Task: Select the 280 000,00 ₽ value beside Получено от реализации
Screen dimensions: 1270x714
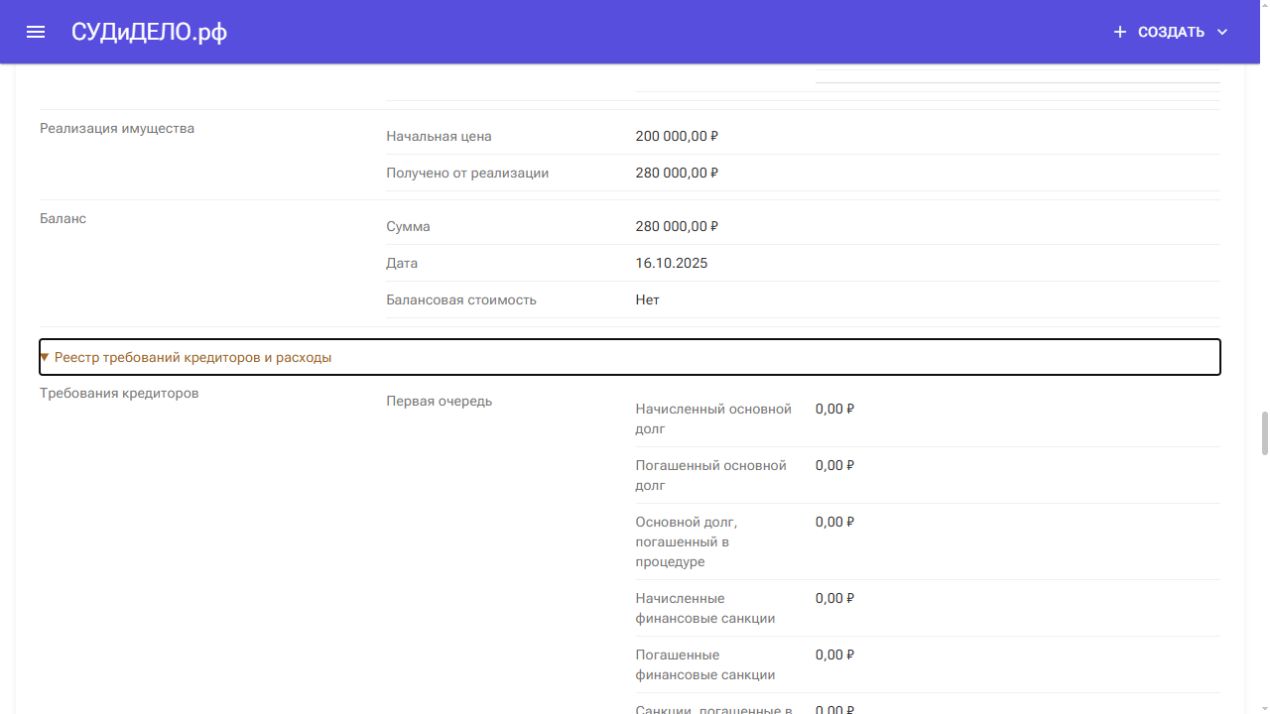Action: point(677,173)
